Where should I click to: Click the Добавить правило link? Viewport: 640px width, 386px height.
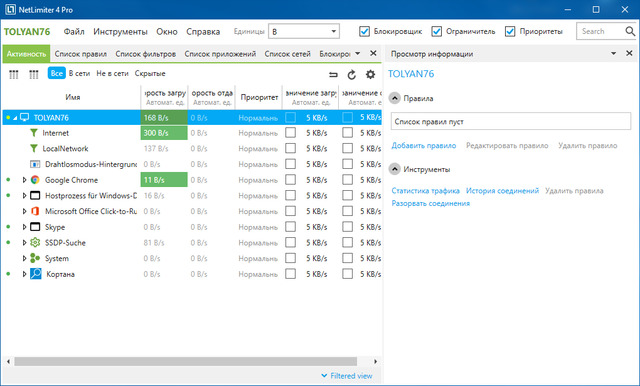click(424, 146)
